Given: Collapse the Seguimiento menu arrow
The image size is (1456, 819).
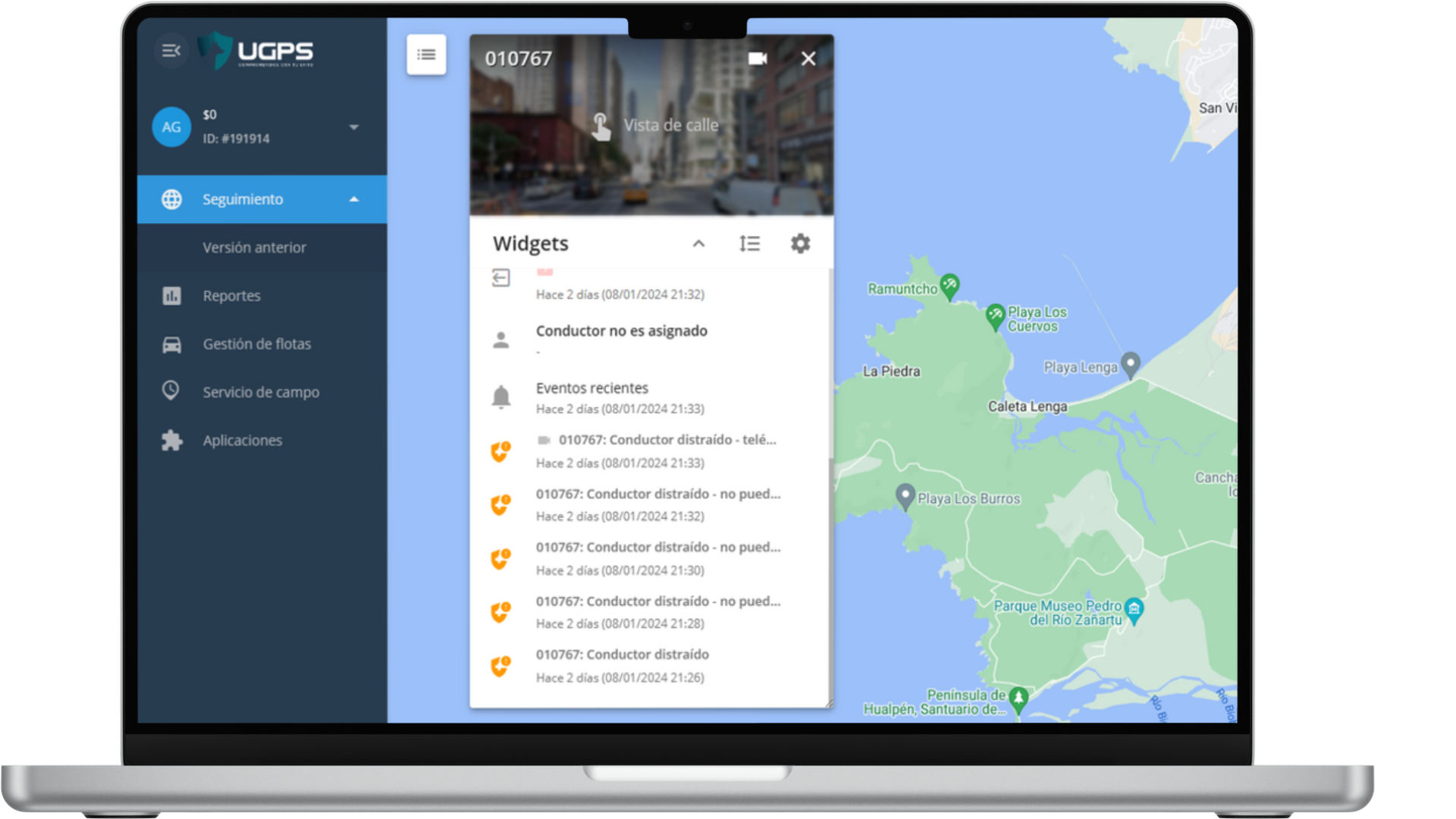Looking at the screenshot, I should (353, 199).
